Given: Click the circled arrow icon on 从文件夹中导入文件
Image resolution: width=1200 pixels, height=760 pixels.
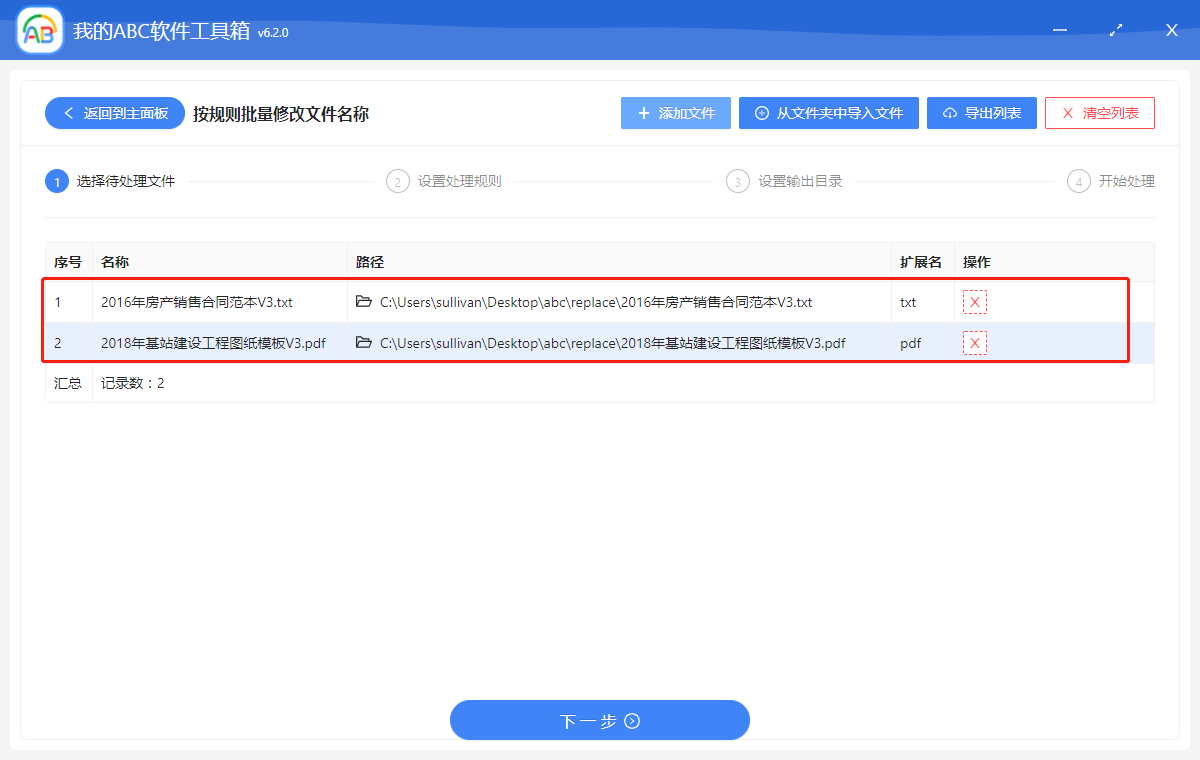Looking at the screenshot, I should (x=761, y=113).
